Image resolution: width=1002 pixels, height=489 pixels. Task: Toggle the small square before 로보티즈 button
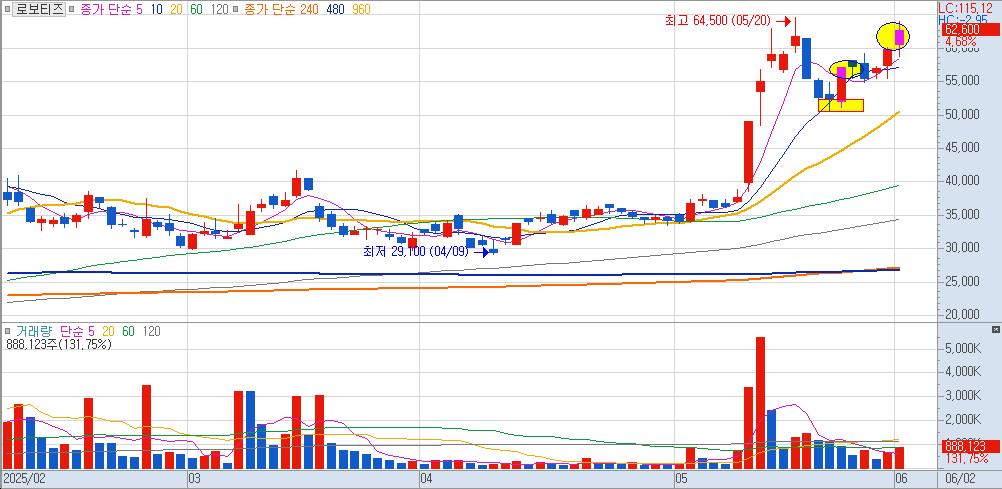(6, 9)
